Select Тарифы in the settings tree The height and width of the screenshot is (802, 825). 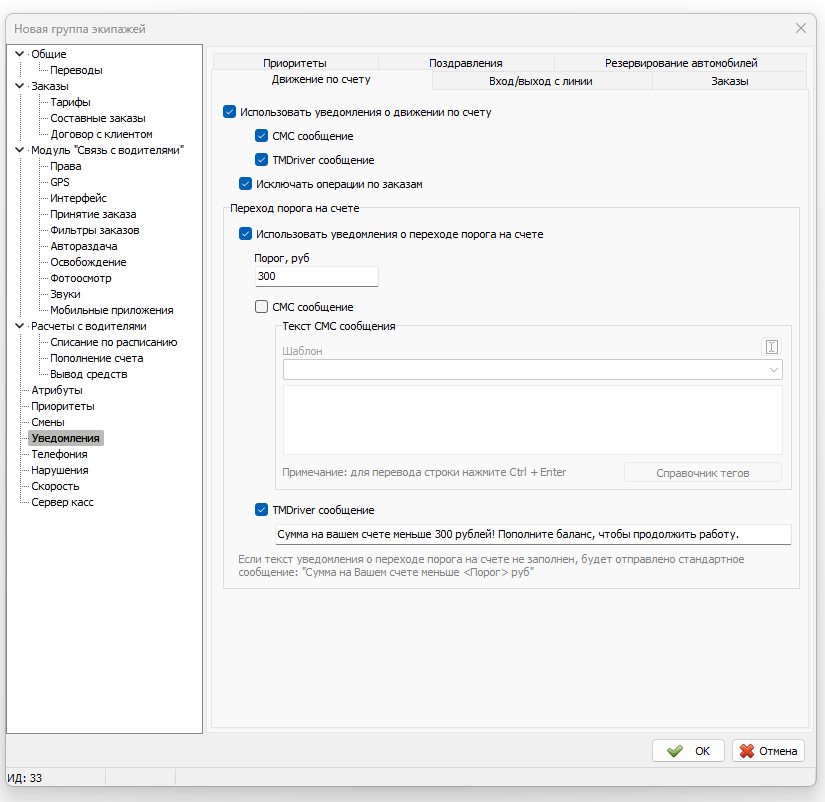tap(70, 102)
